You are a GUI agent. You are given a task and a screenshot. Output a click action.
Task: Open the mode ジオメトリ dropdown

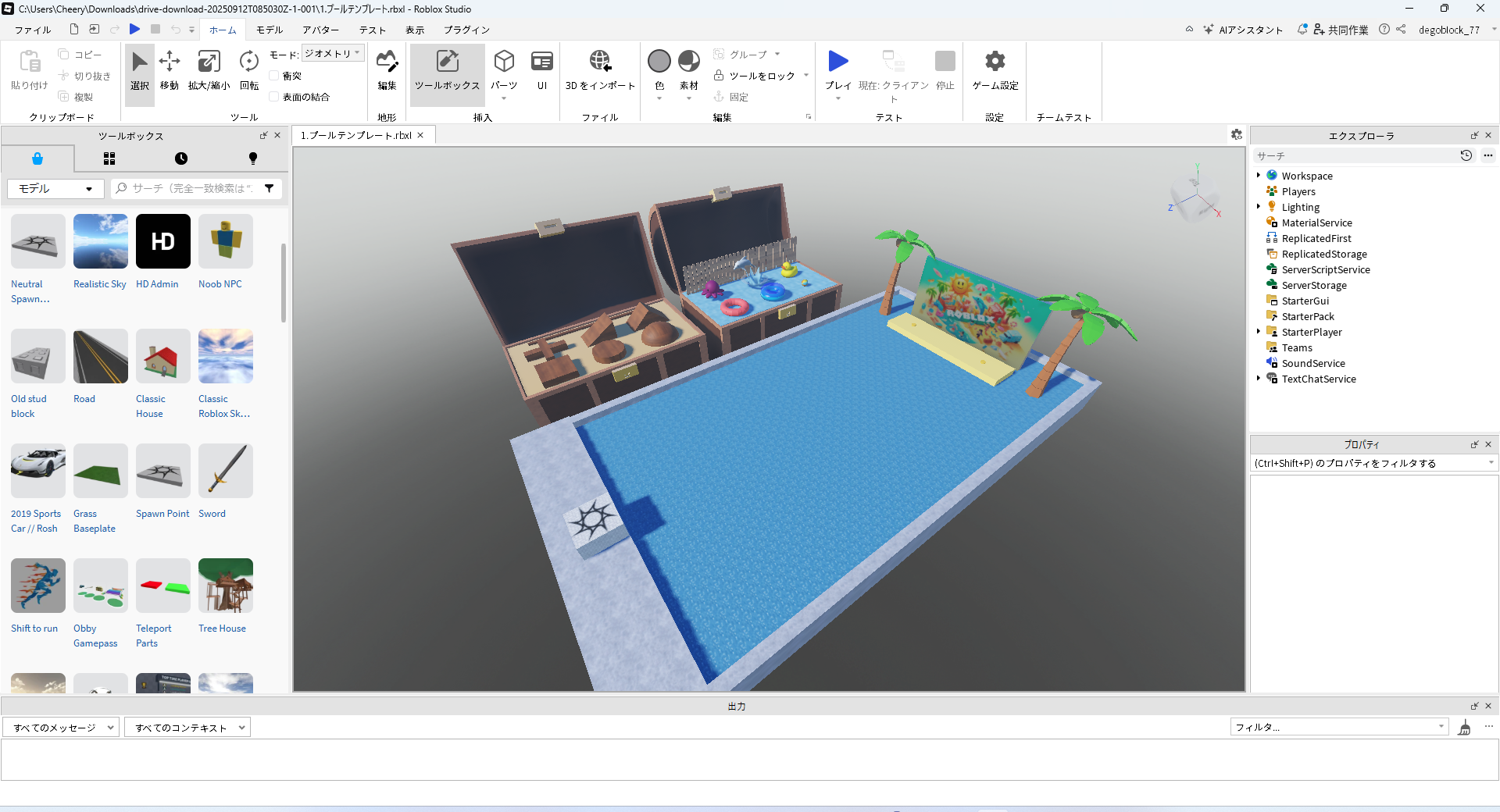(333, 53)
